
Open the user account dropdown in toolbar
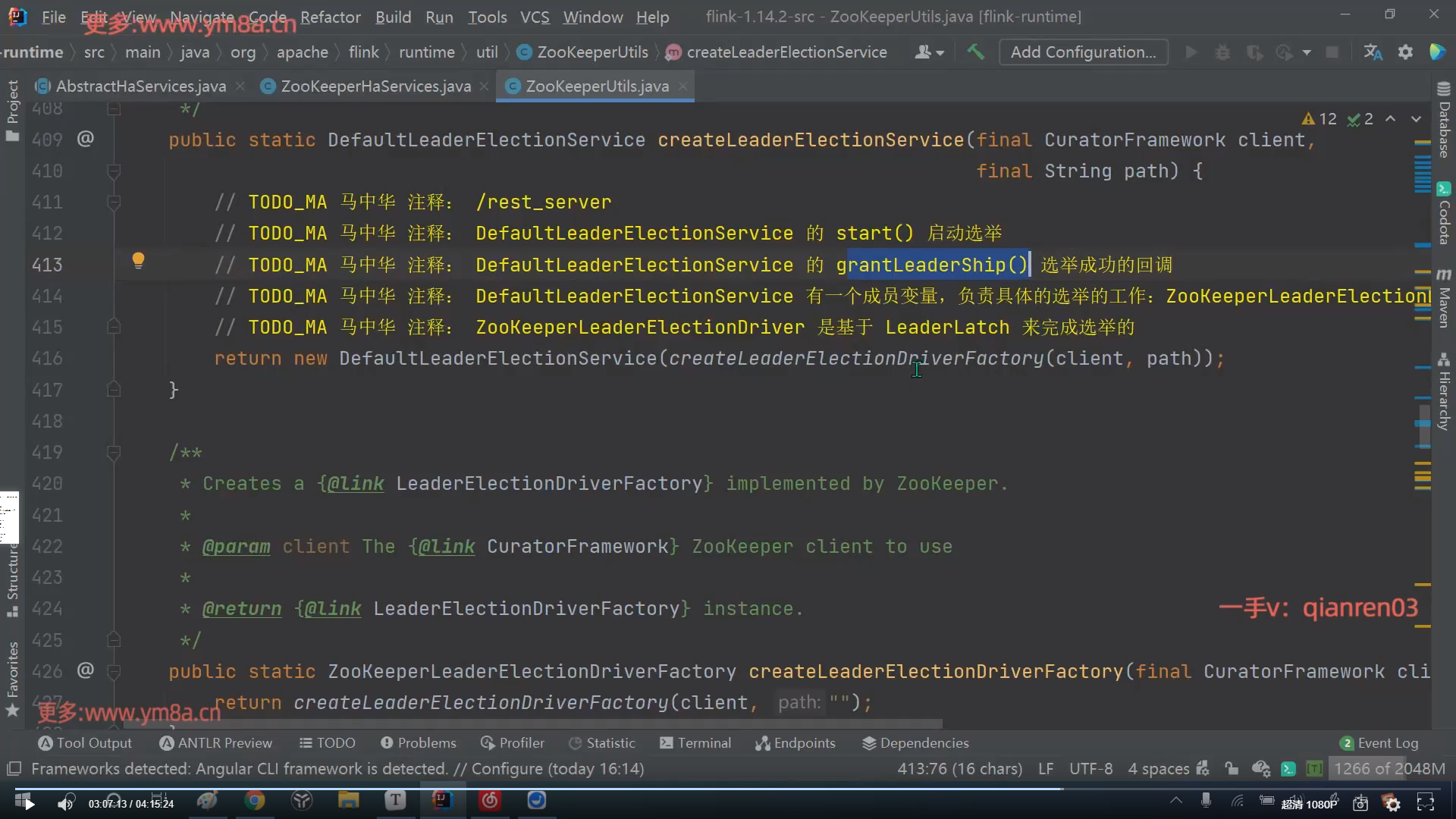pyautogui.click(x=929, y=52)
